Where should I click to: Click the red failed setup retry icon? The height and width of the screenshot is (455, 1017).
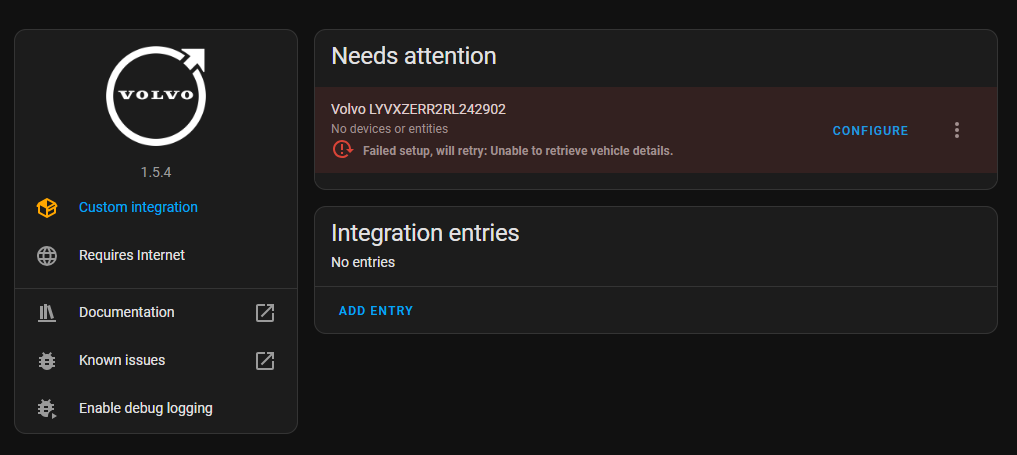pyautogui.click(x=343, y=150)
